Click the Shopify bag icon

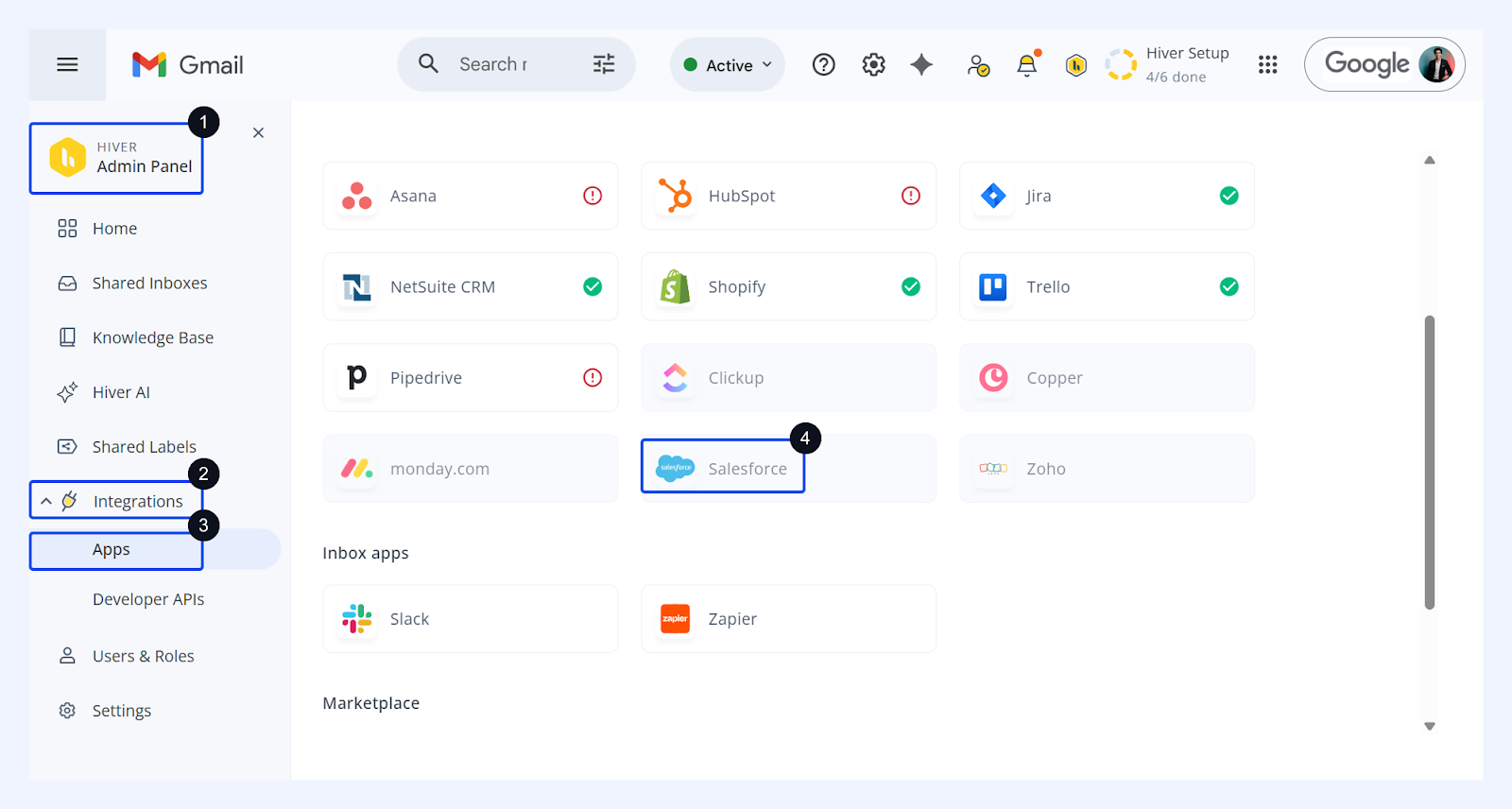tap(676, 286)
